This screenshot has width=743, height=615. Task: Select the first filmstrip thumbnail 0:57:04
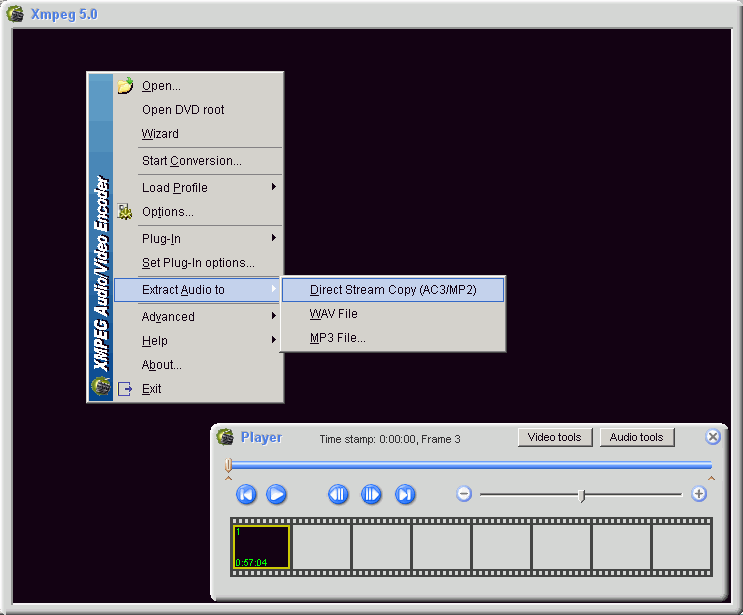[262, 547]
